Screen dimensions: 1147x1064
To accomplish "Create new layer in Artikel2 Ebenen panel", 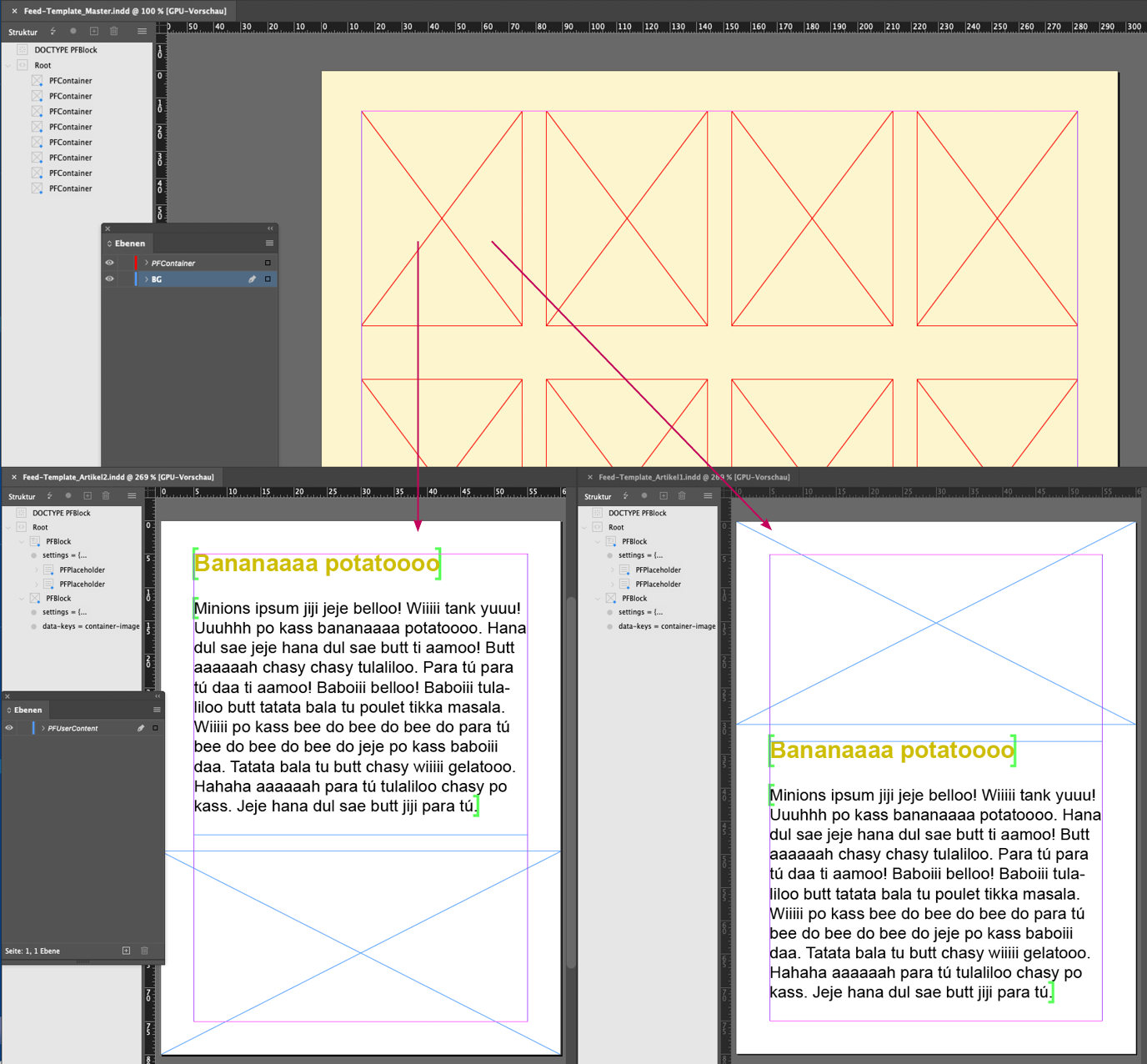I will (126, 951).
